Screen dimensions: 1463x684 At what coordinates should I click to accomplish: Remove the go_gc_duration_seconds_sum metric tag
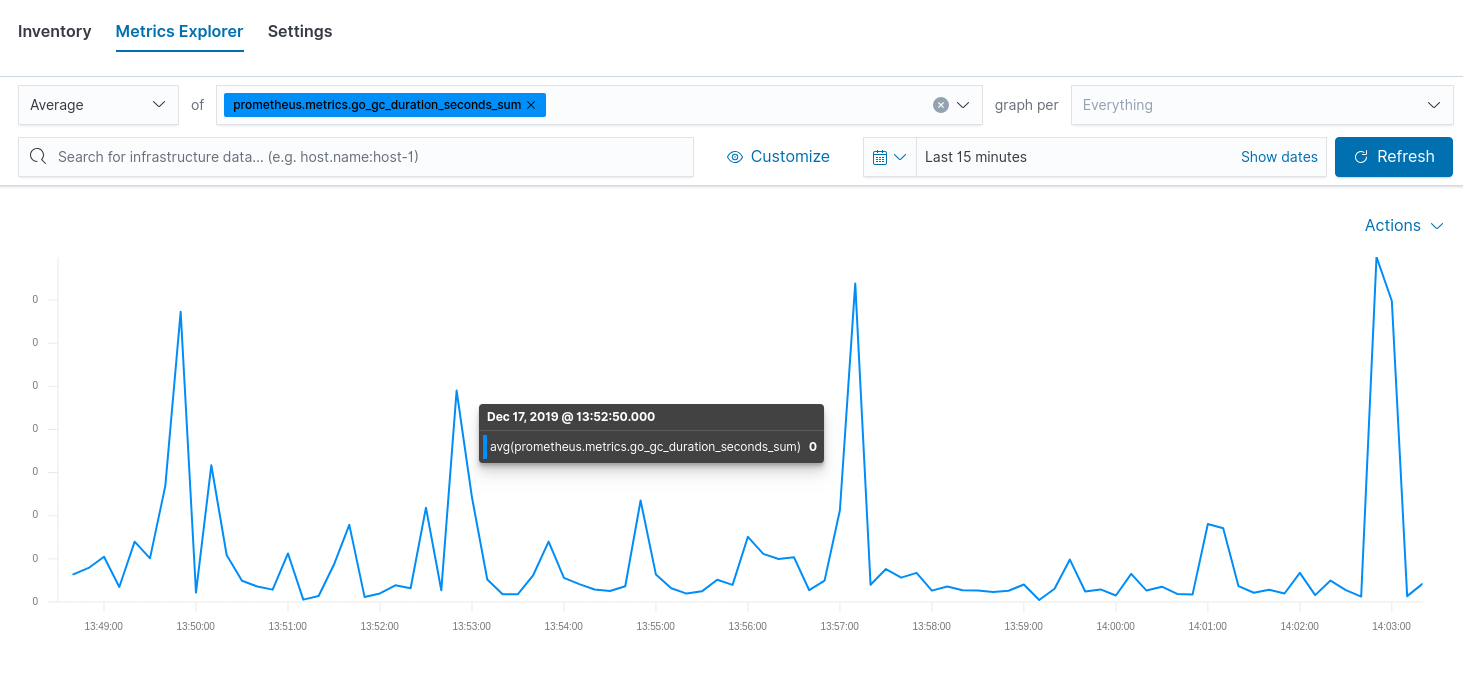(531, 105)
